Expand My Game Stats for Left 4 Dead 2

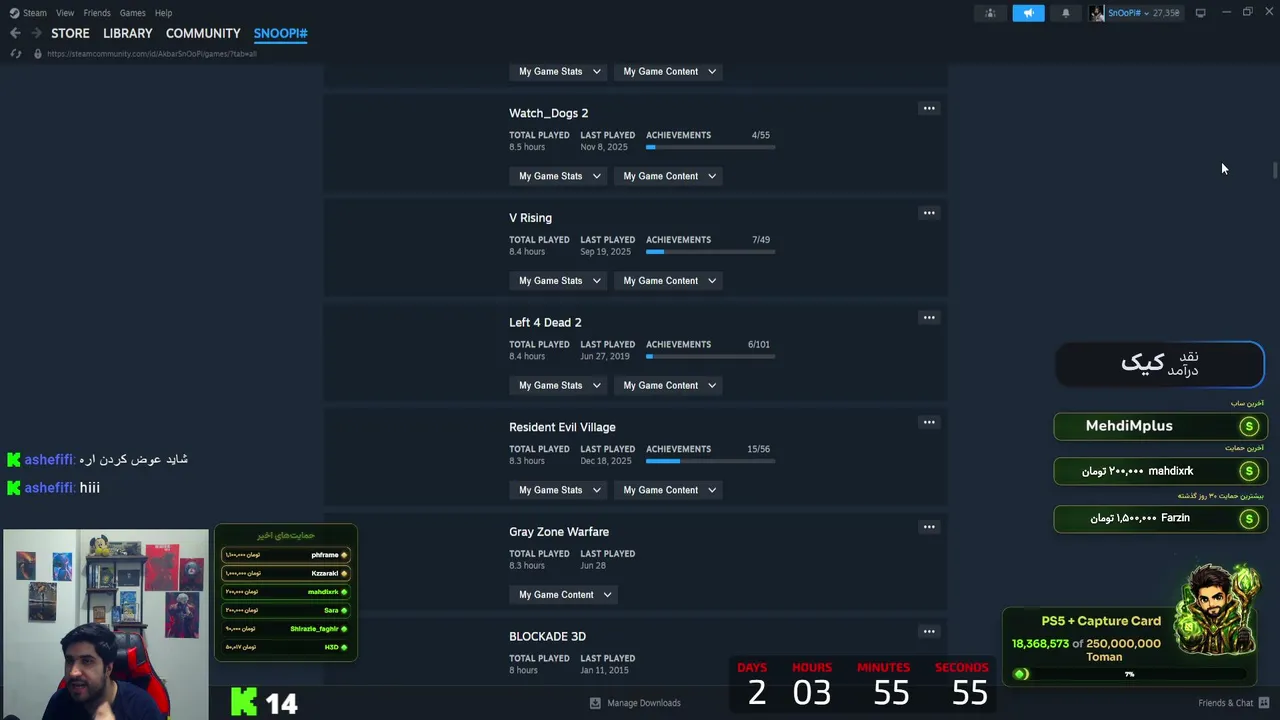[x=560, y=385]
